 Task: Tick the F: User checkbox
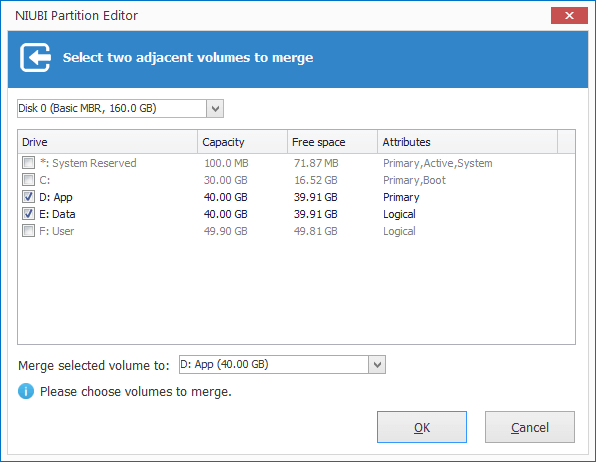(x=29, y=231)
